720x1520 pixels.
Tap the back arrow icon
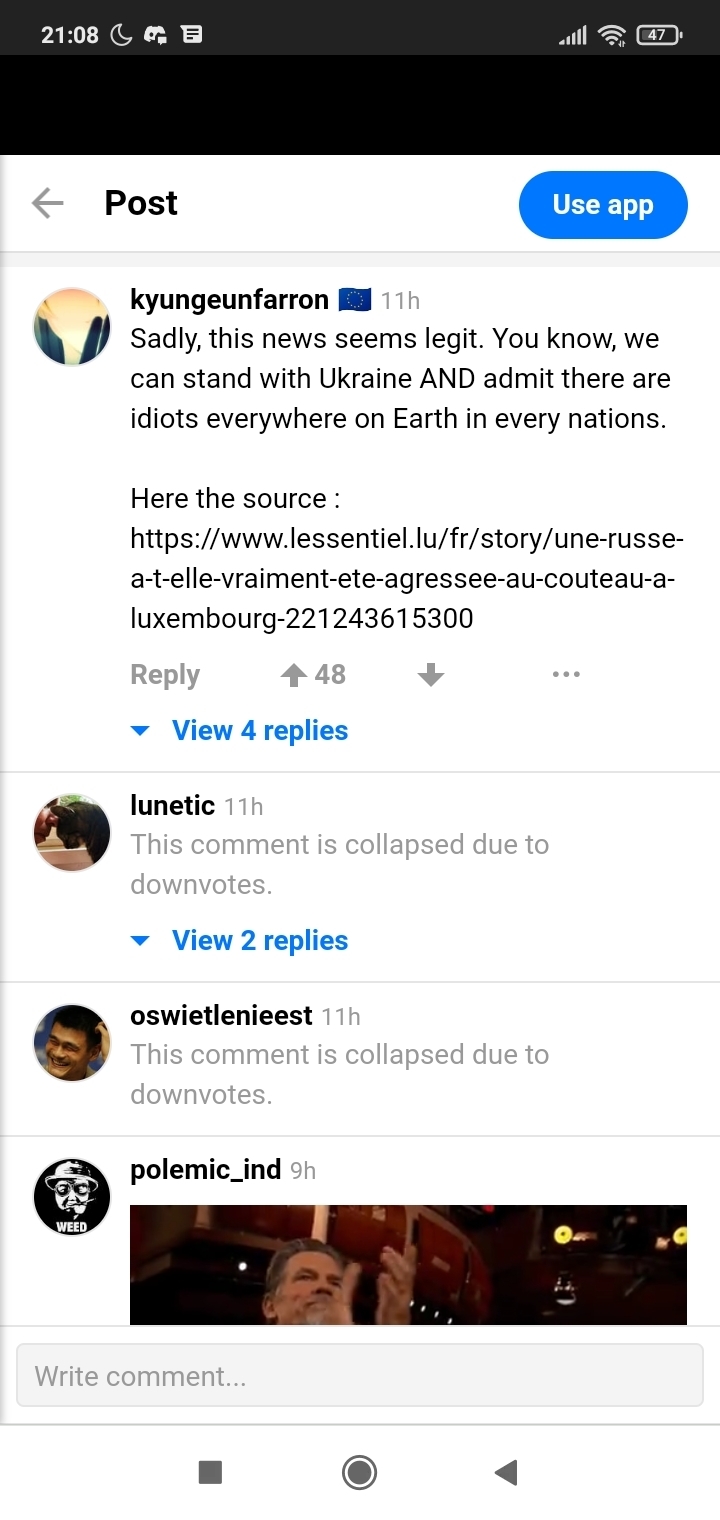(47, 204)
